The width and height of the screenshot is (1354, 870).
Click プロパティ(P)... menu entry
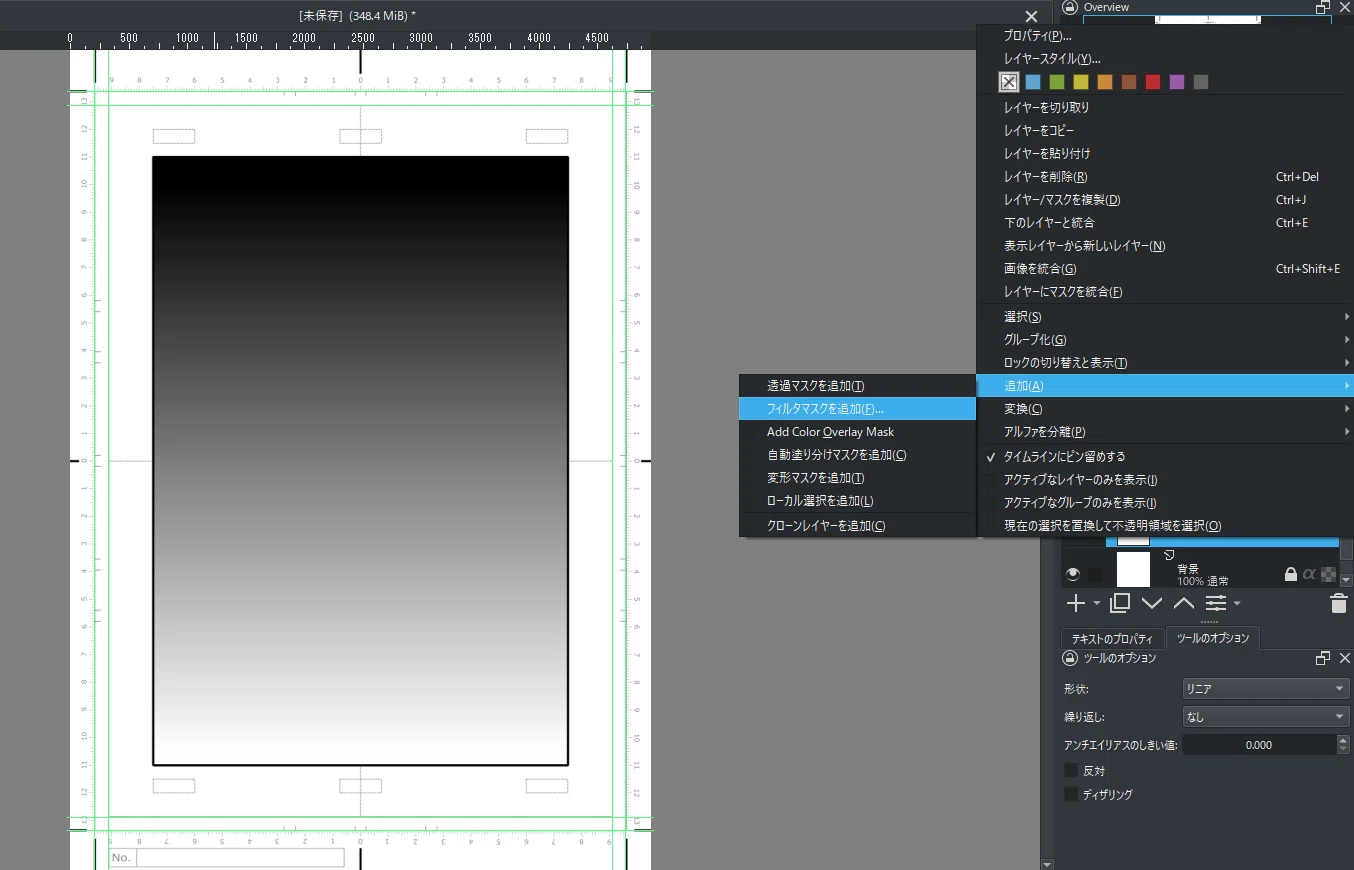coord(1165,35)
